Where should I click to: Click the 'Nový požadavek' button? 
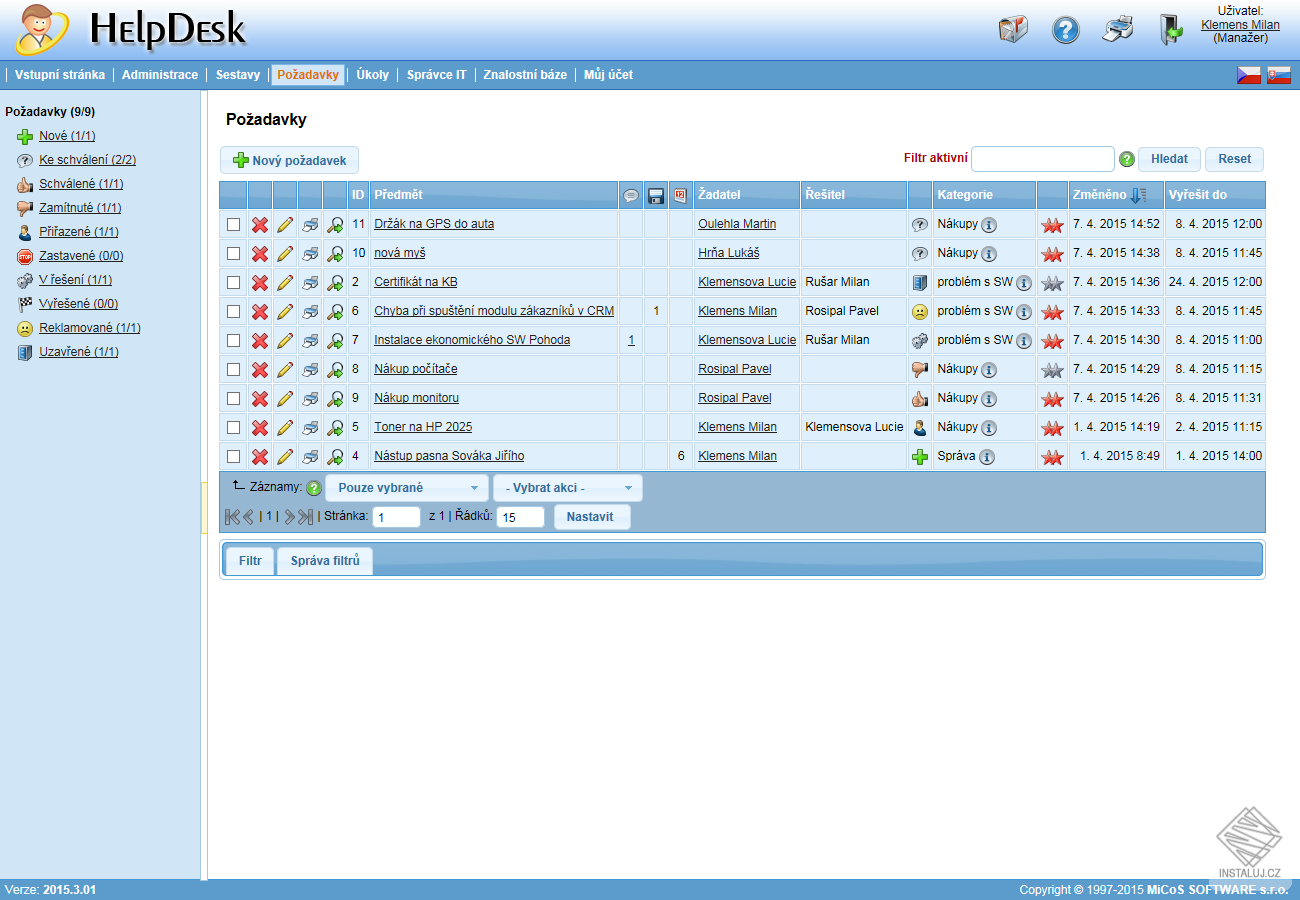coord(289,160)
